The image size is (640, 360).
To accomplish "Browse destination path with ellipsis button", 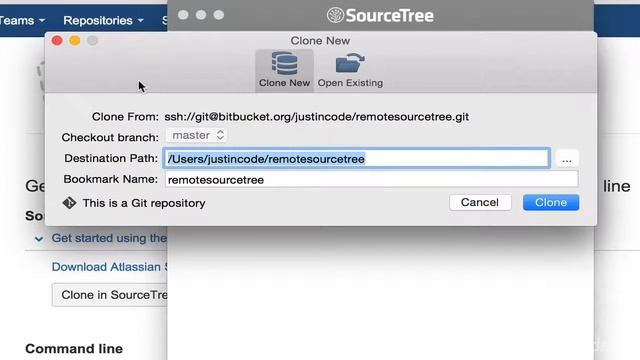I will pos(567,159).
